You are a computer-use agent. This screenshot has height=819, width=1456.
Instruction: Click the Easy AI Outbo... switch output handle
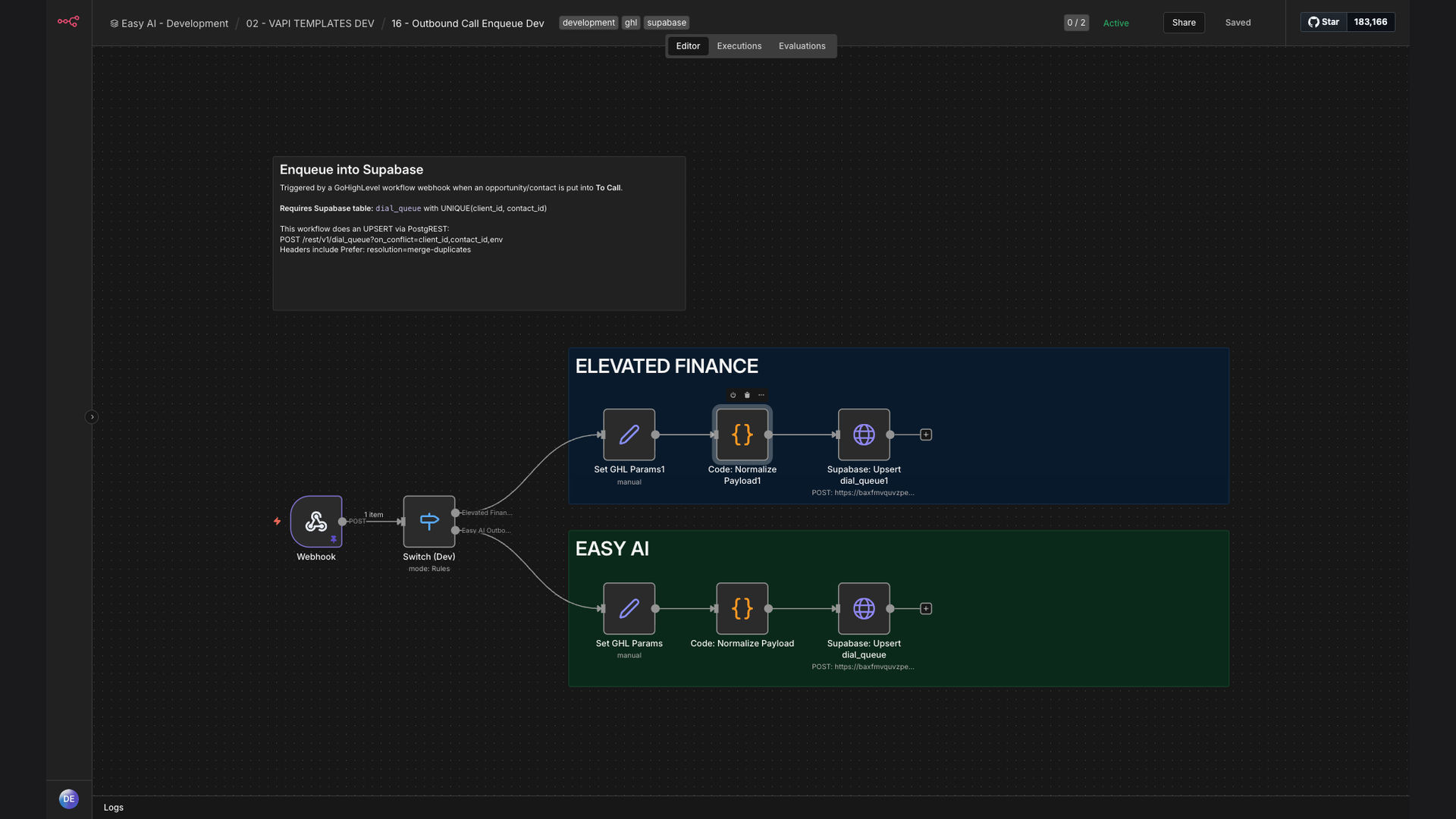tap(455, 530)
